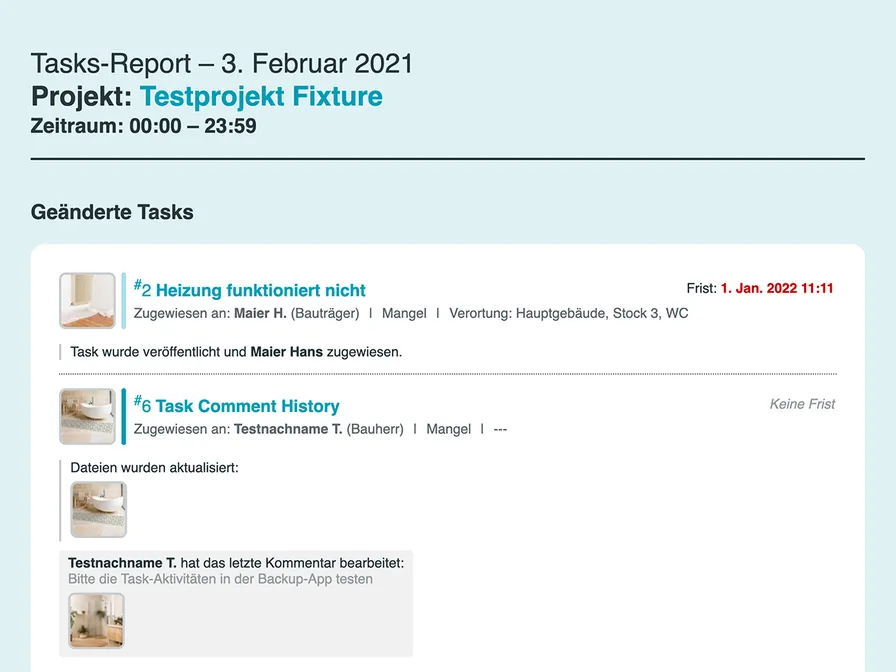Open the comment's attached bathroom image
Viewport: 896px width, 672px height.
(96, 621)
